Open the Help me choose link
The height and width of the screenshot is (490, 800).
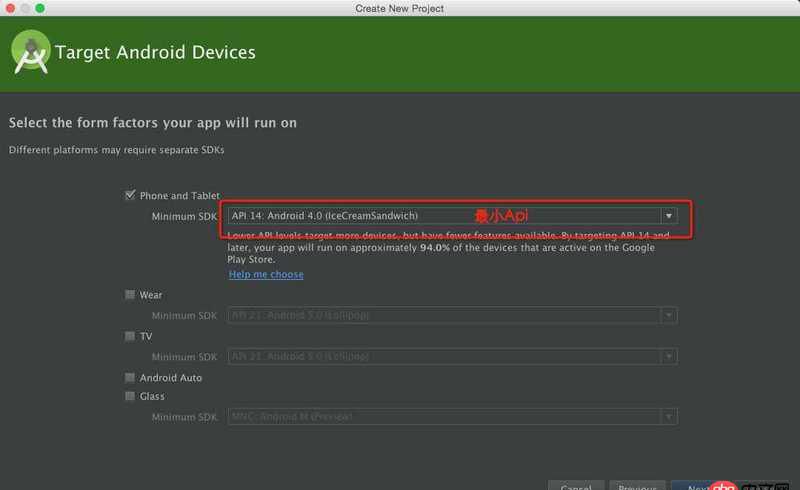[266, 275]
